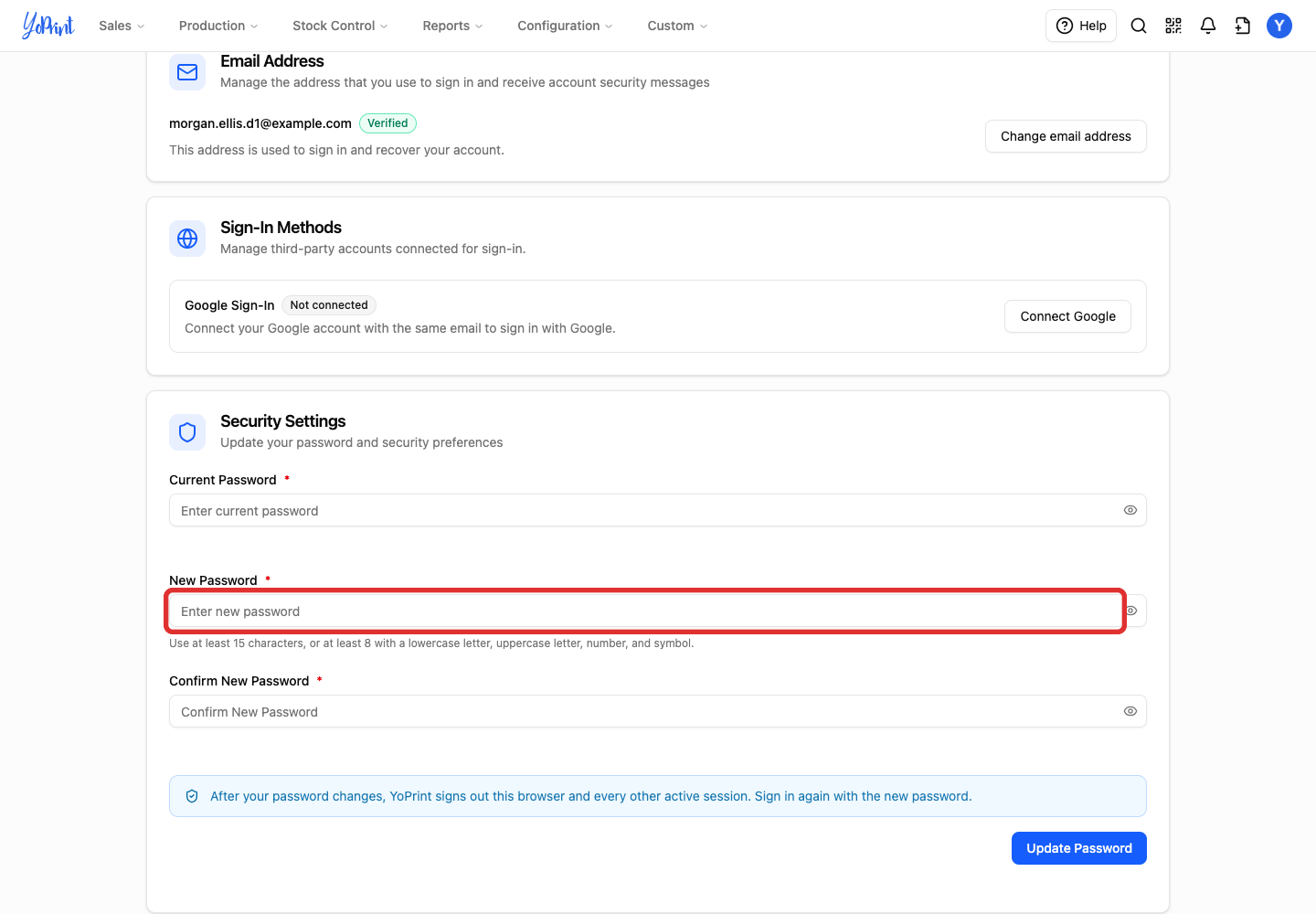Focus the Current Password field
This screenshot has width=1316, height=914.
click(x=658, y=510)
